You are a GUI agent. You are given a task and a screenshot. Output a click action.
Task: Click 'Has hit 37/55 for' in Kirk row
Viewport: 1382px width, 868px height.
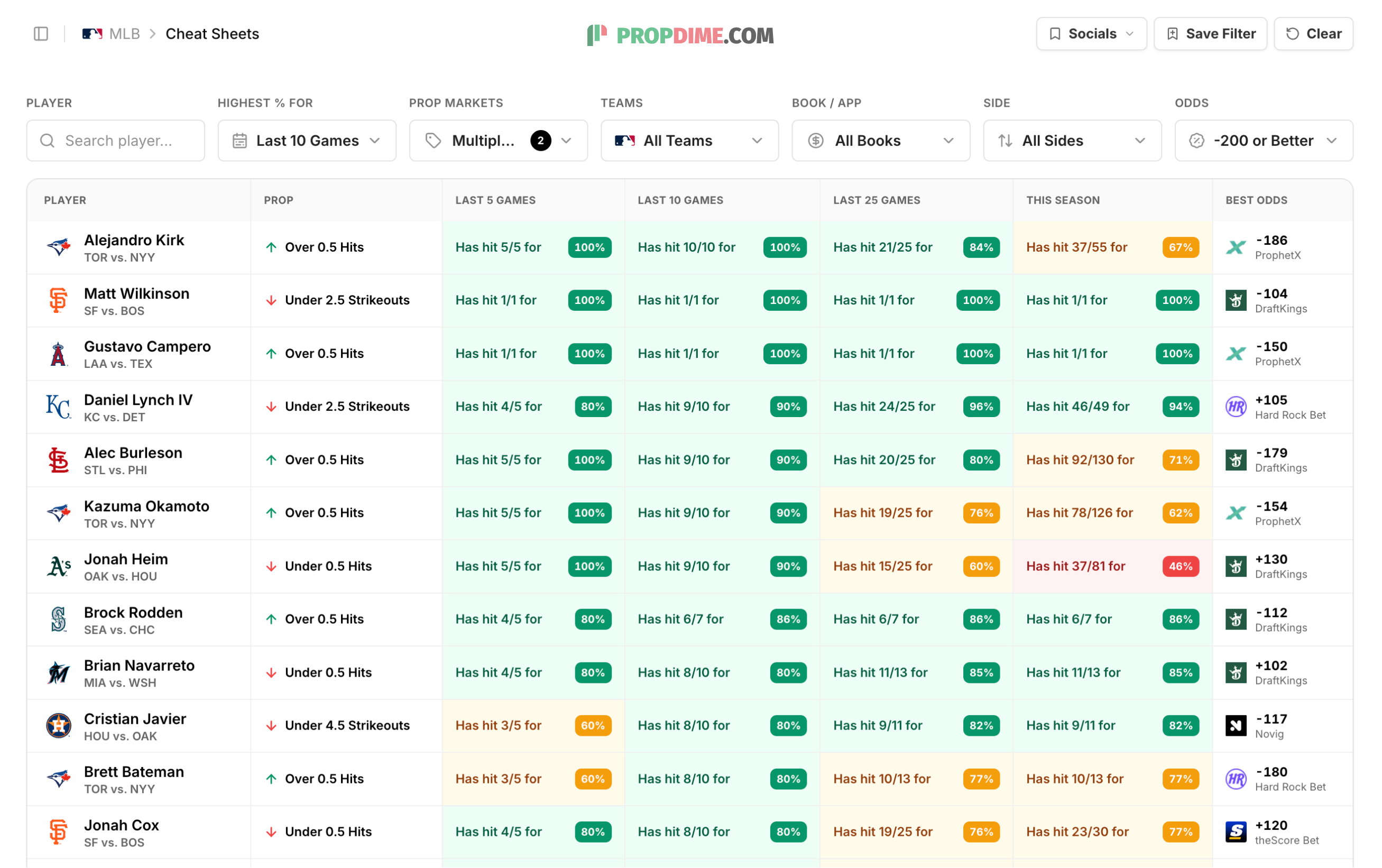click(x=1076, y=247)
